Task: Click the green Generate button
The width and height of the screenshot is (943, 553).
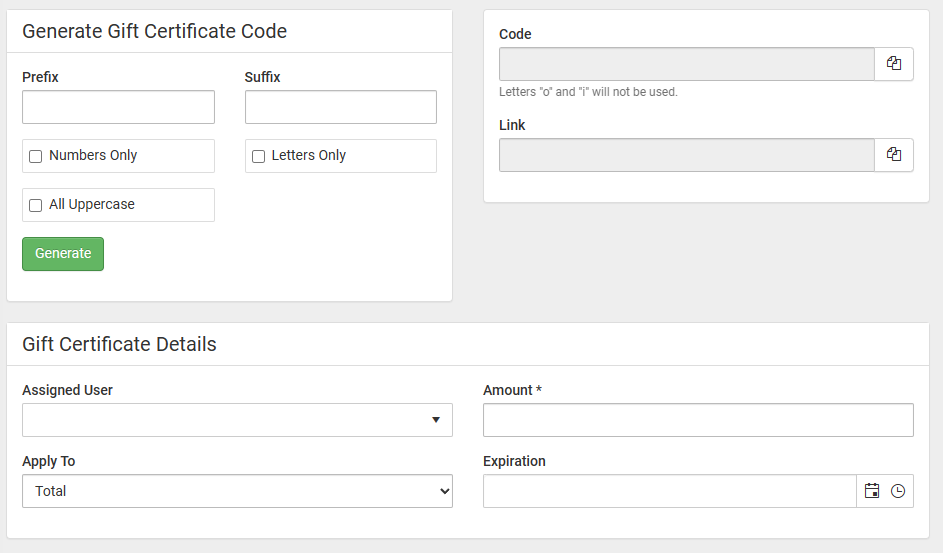Action: click(x=63, y=254)
